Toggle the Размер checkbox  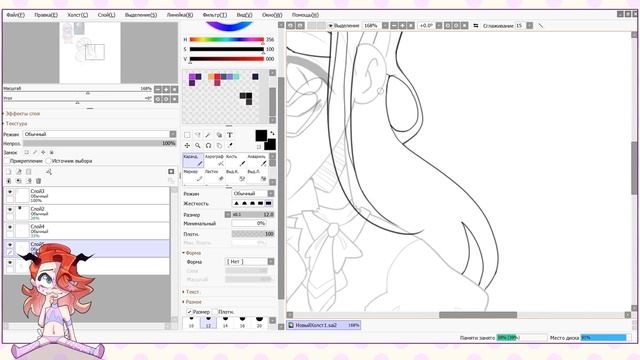[189, 311]
